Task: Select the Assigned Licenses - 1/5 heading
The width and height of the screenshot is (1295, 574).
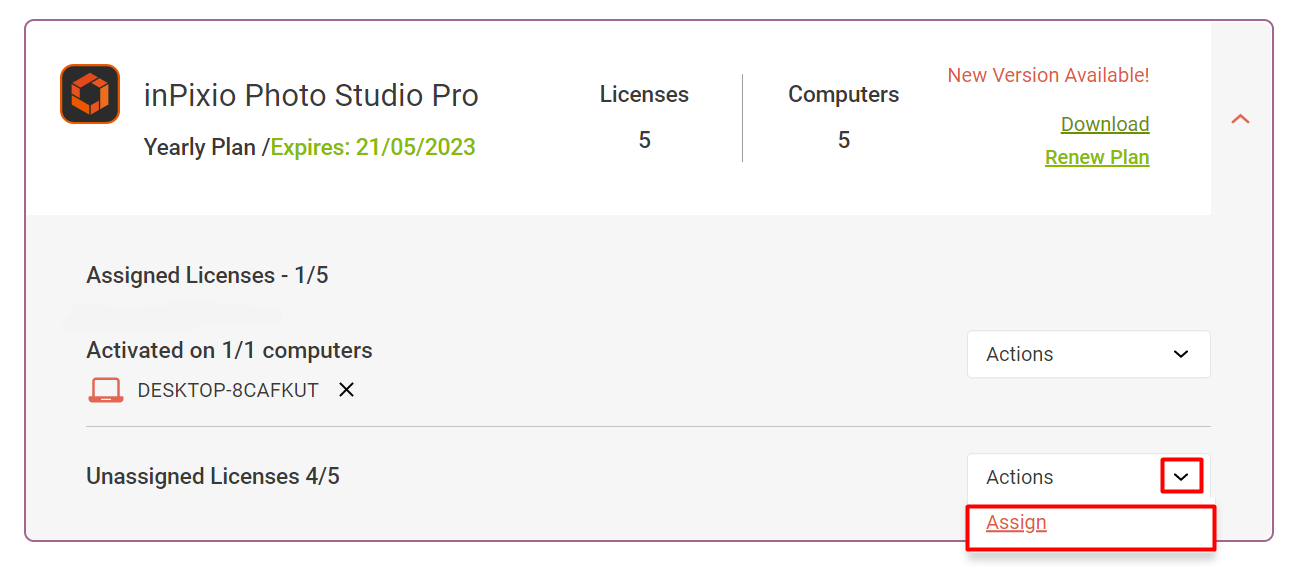Action: pos(207,275)
